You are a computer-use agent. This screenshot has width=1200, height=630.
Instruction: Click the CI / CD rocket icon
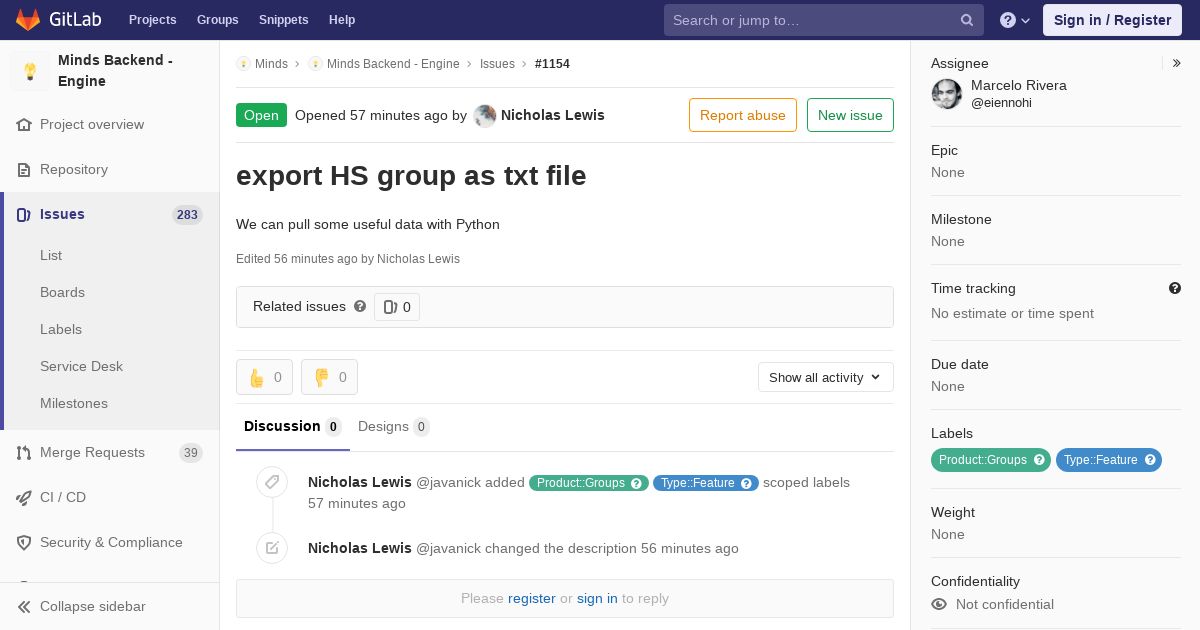[24, 498]
